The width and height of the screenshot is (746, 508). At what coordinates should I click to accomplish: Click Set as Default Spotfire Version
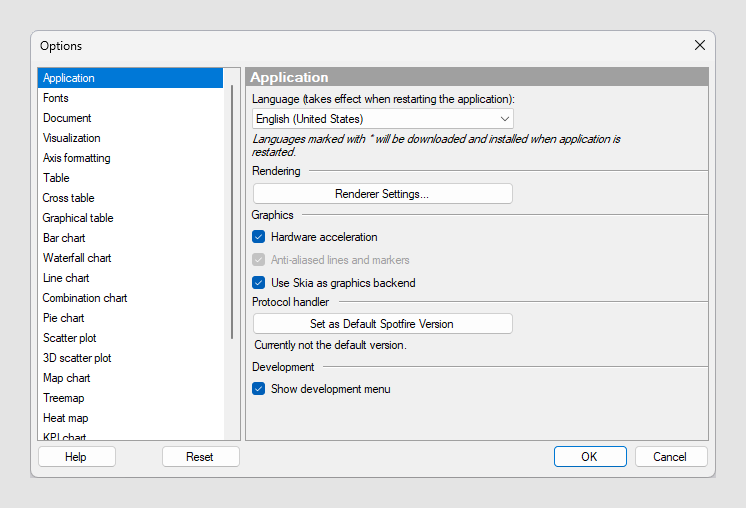[382, 324]
